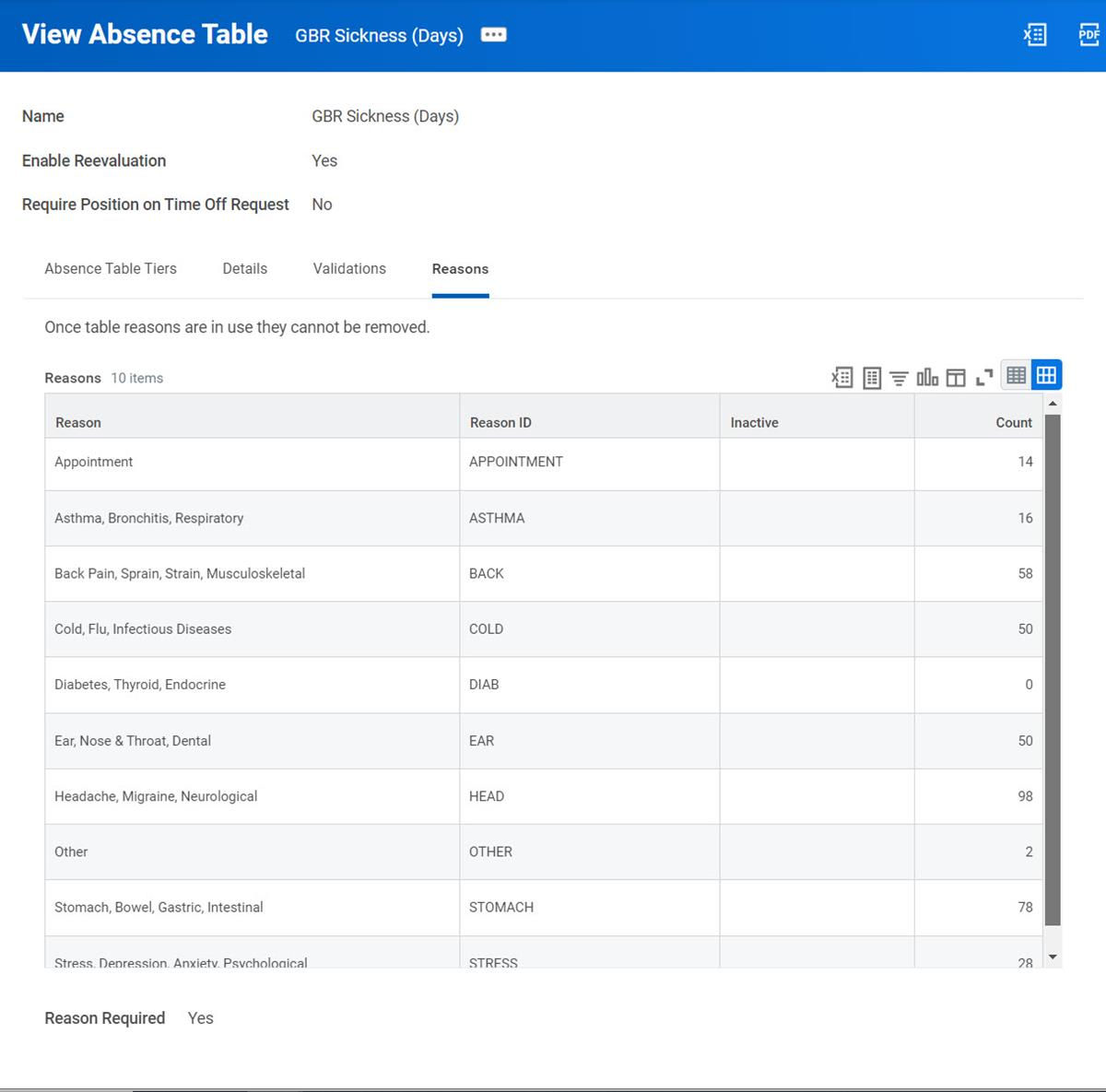Click the Other reason cell

pos(253,852)
